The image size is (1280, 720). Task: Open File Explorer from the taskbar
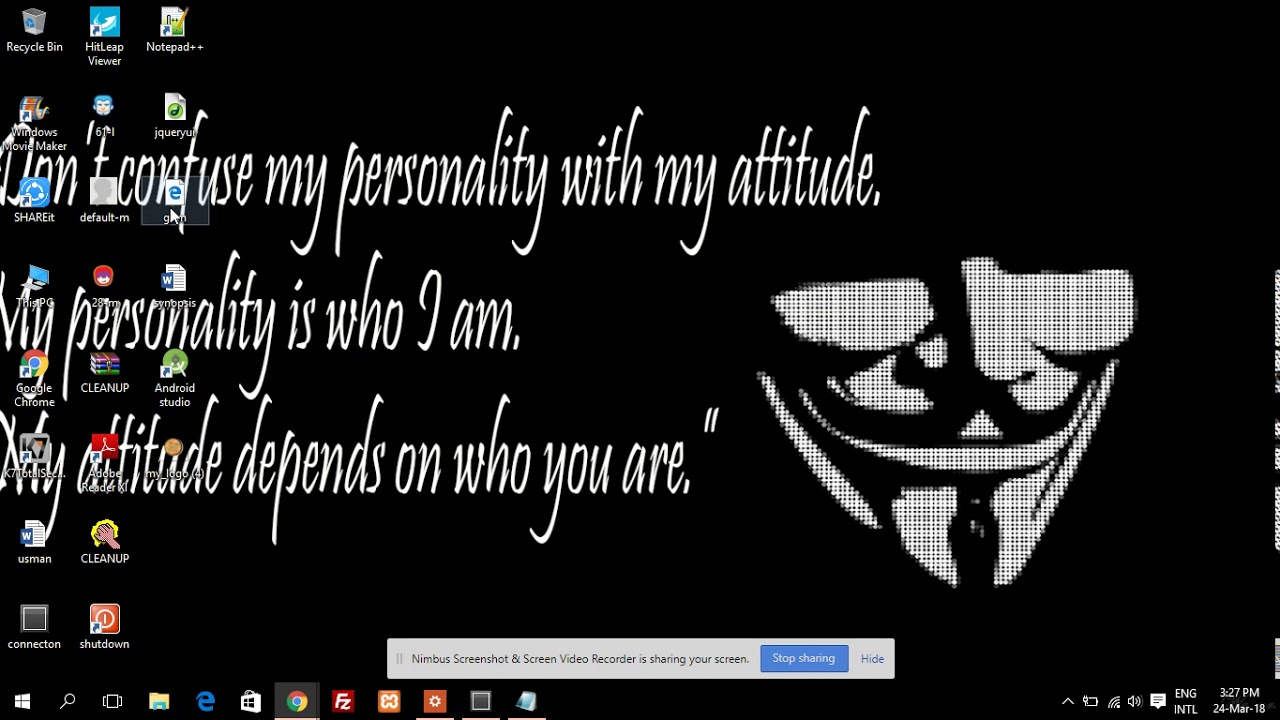coord(159,701)
